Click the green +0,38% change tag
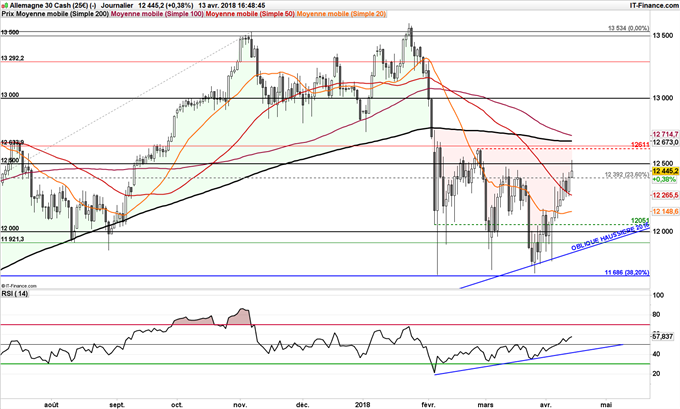The image size is (680, 409). point(664,179)
